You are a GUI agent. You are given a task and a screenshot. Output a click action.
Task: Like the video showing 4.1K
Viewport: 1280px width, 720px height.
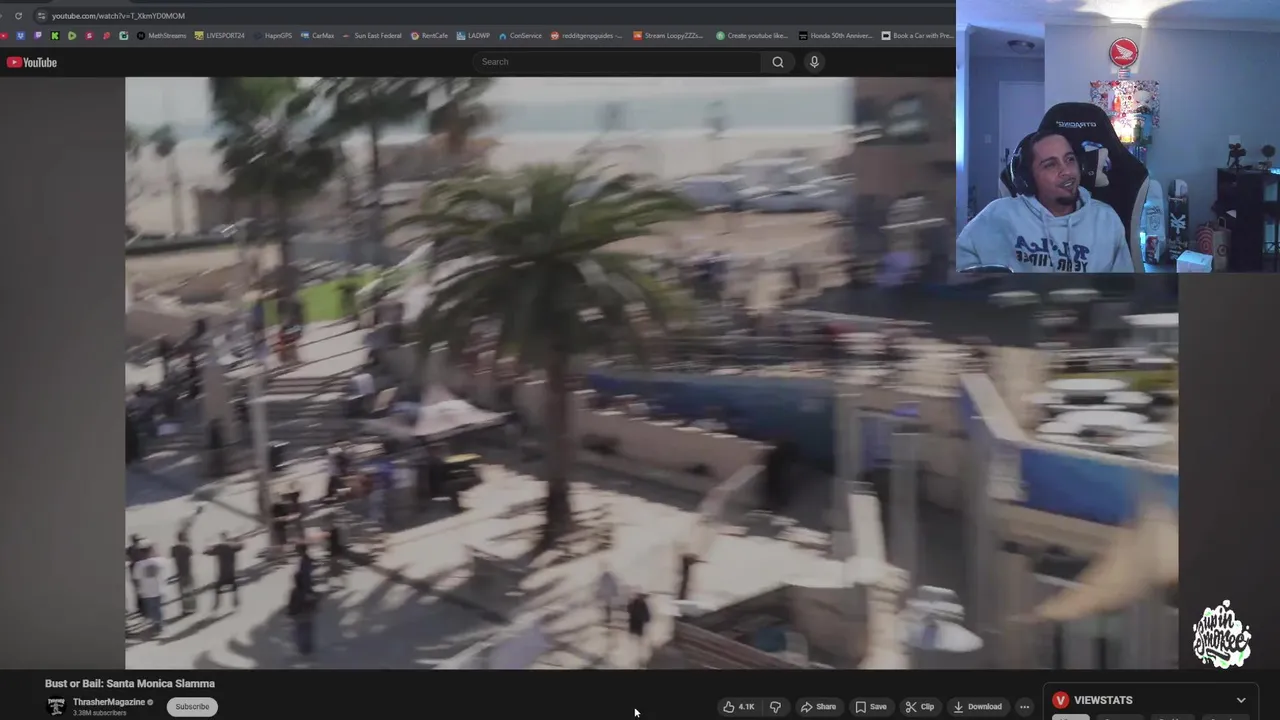[739, 707]
